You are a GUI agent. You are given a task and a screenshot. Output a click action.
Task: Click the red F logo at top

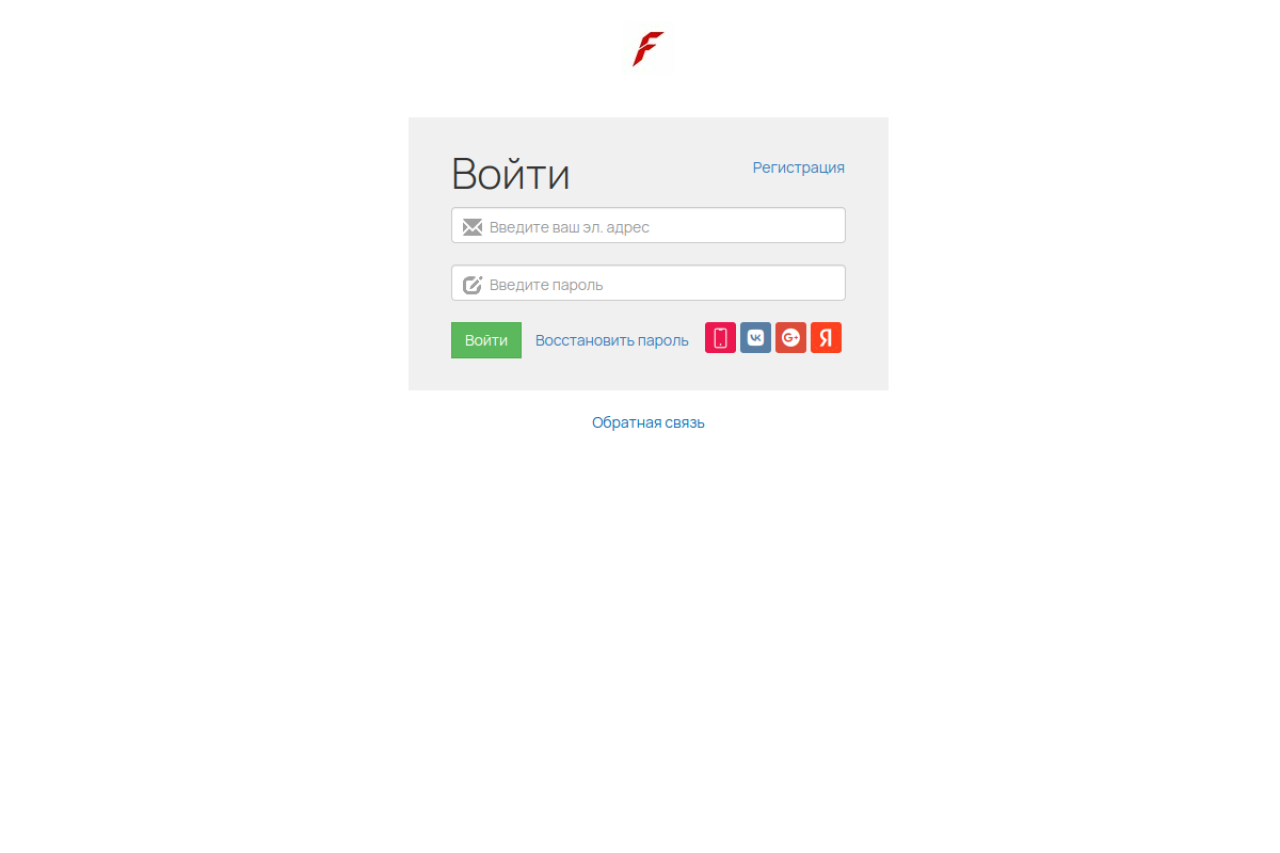click(x=648, y=49)
